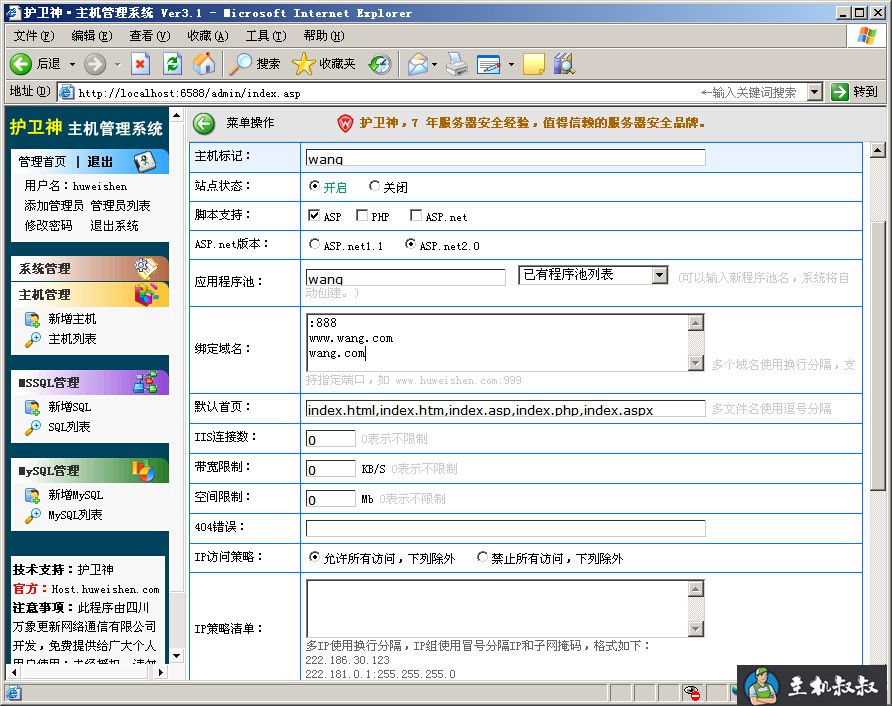
Task: Click the magnifier icon beside SQL列表
Action: pos(32,428)
